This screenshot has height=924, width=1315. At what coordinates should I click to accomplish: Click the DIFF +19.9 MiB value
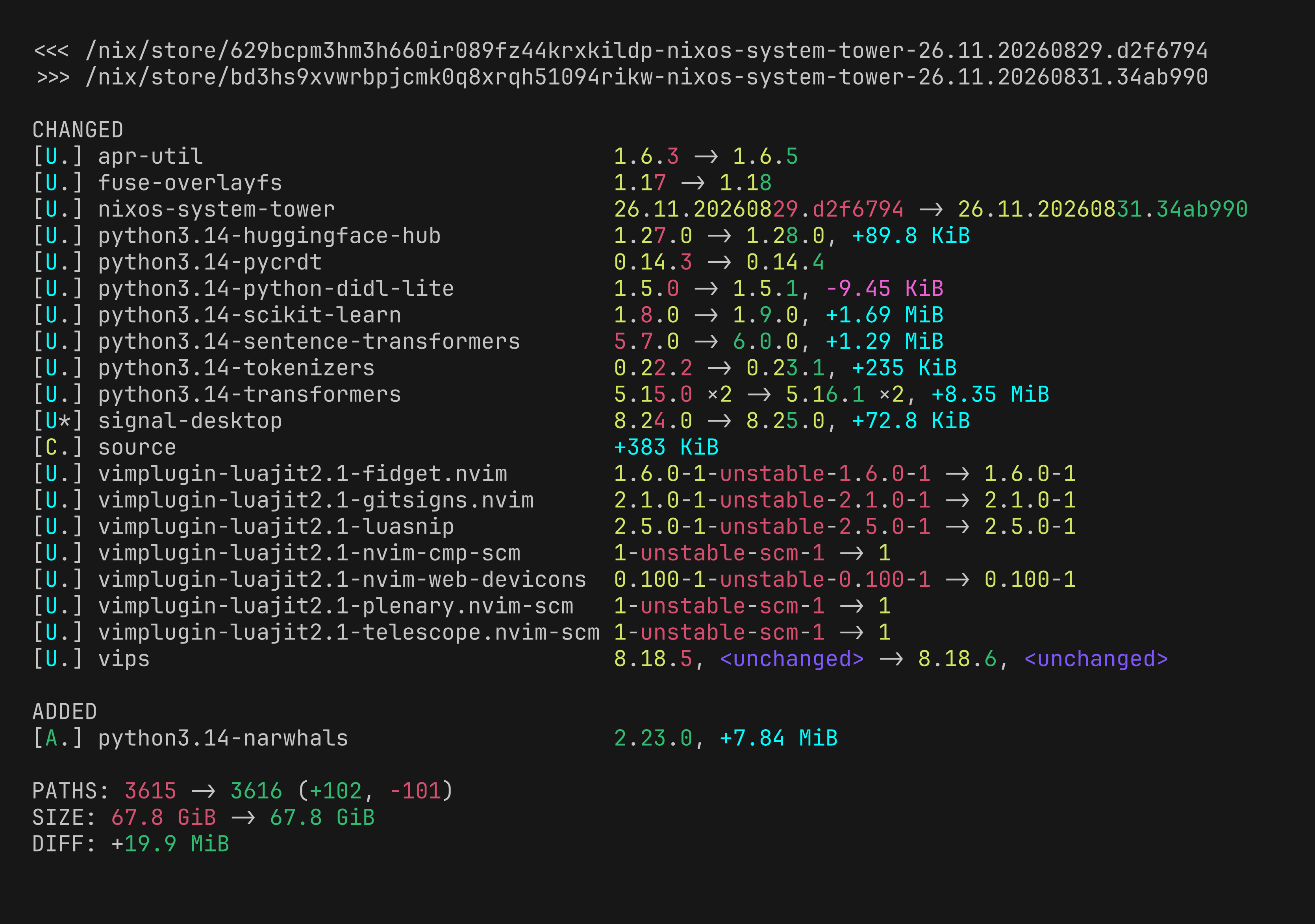(x=170, y=844)
